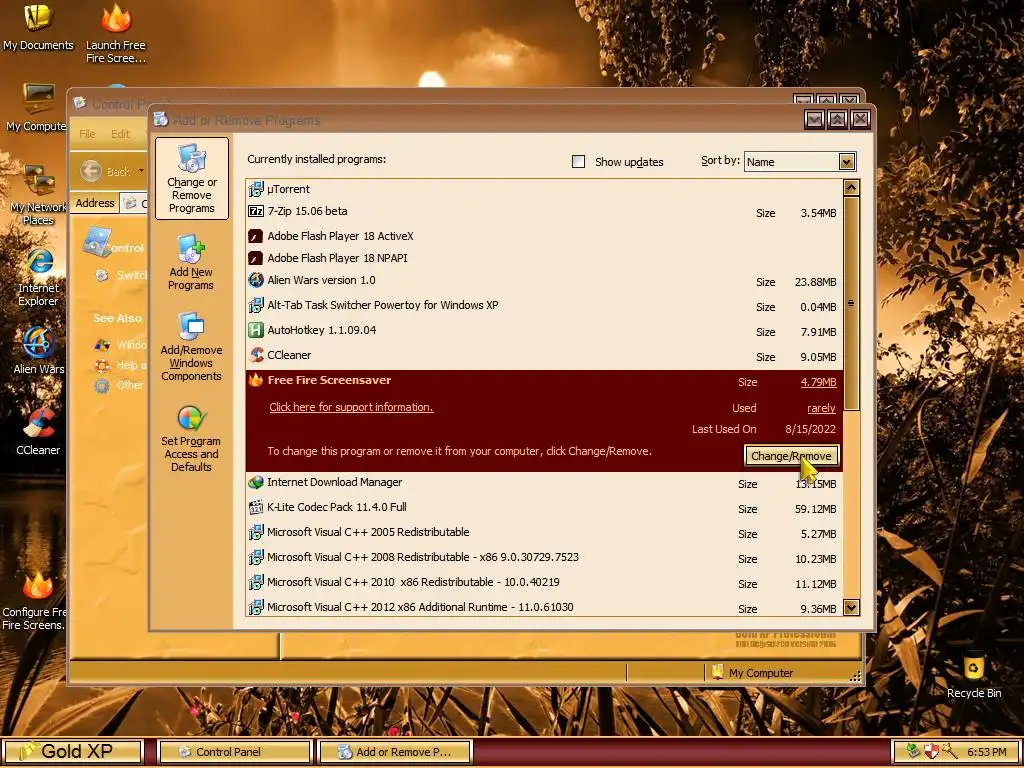Click Adobe Flash Player 18 NPAPI icon
Image resolution: width=1024 pixels, height=768 pixels.
(x=255, y=259)
